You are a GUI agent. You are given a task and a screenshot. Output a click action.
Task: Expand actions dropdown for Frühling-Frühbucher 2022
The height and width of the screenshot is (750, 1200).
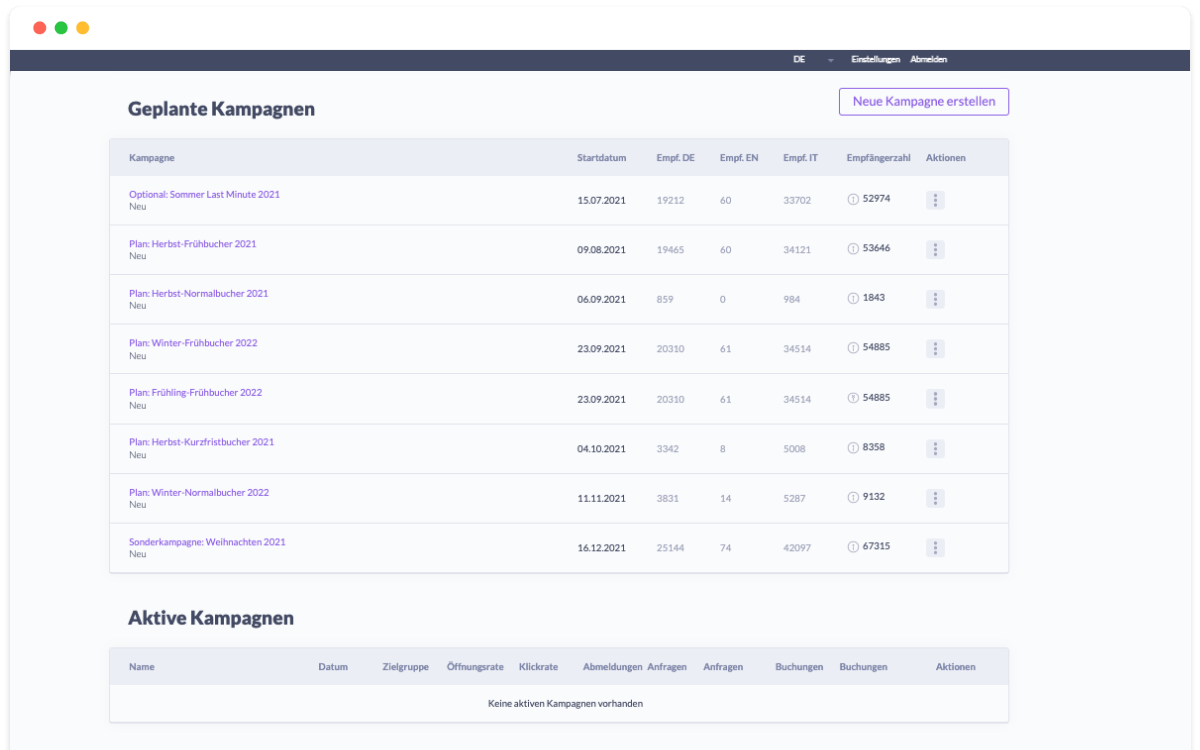click(935, 398)
